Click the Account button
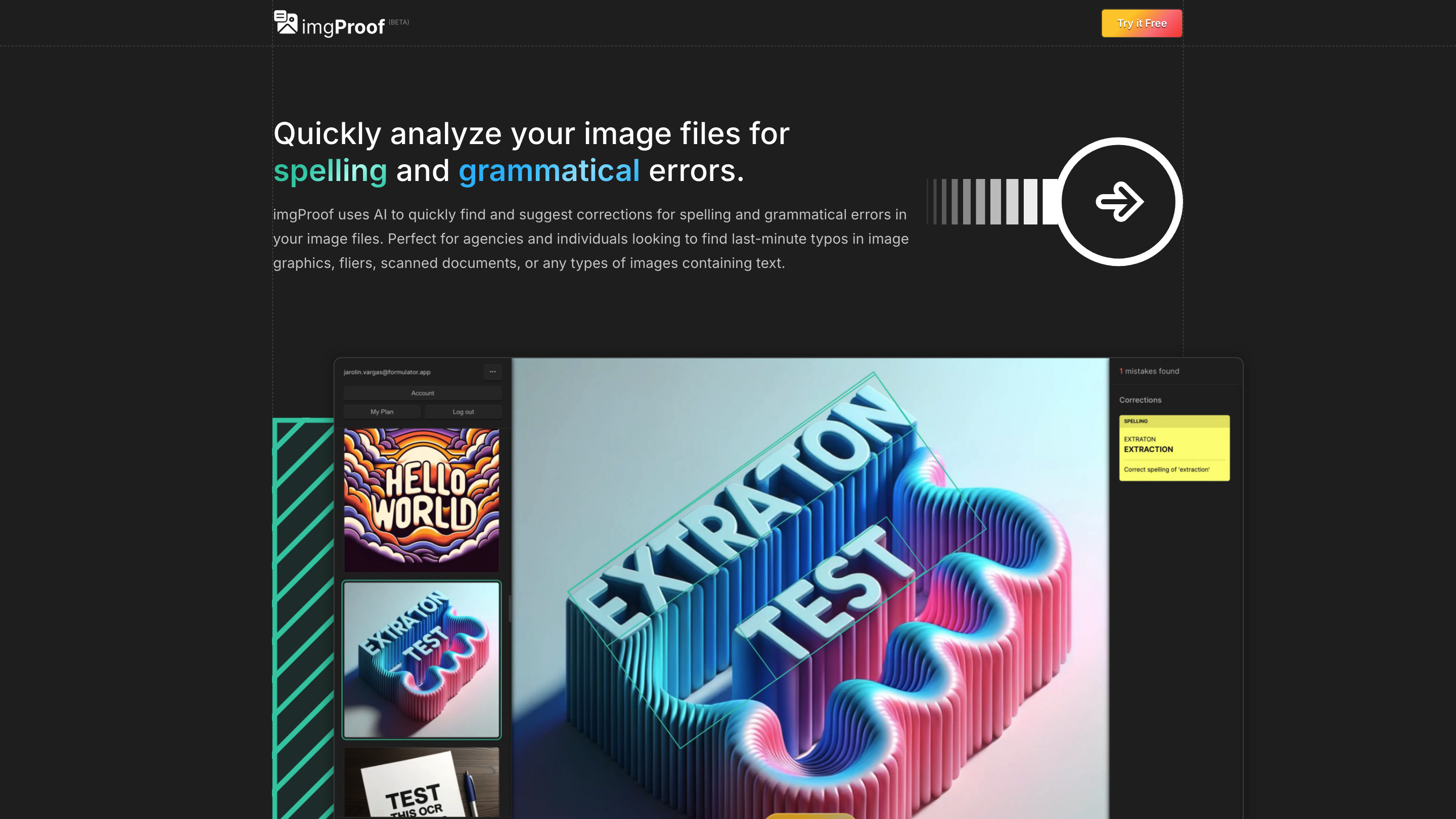The image size is (1456, 819). [x=422, y=393]
